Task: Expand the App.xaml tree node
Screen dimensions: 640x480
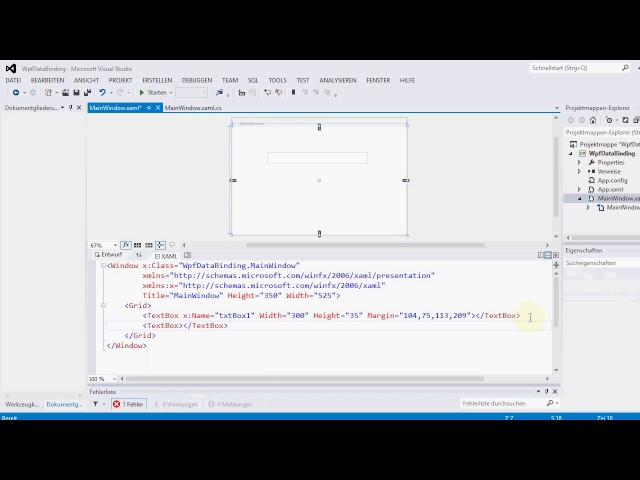Action: (x=579, y=190)
